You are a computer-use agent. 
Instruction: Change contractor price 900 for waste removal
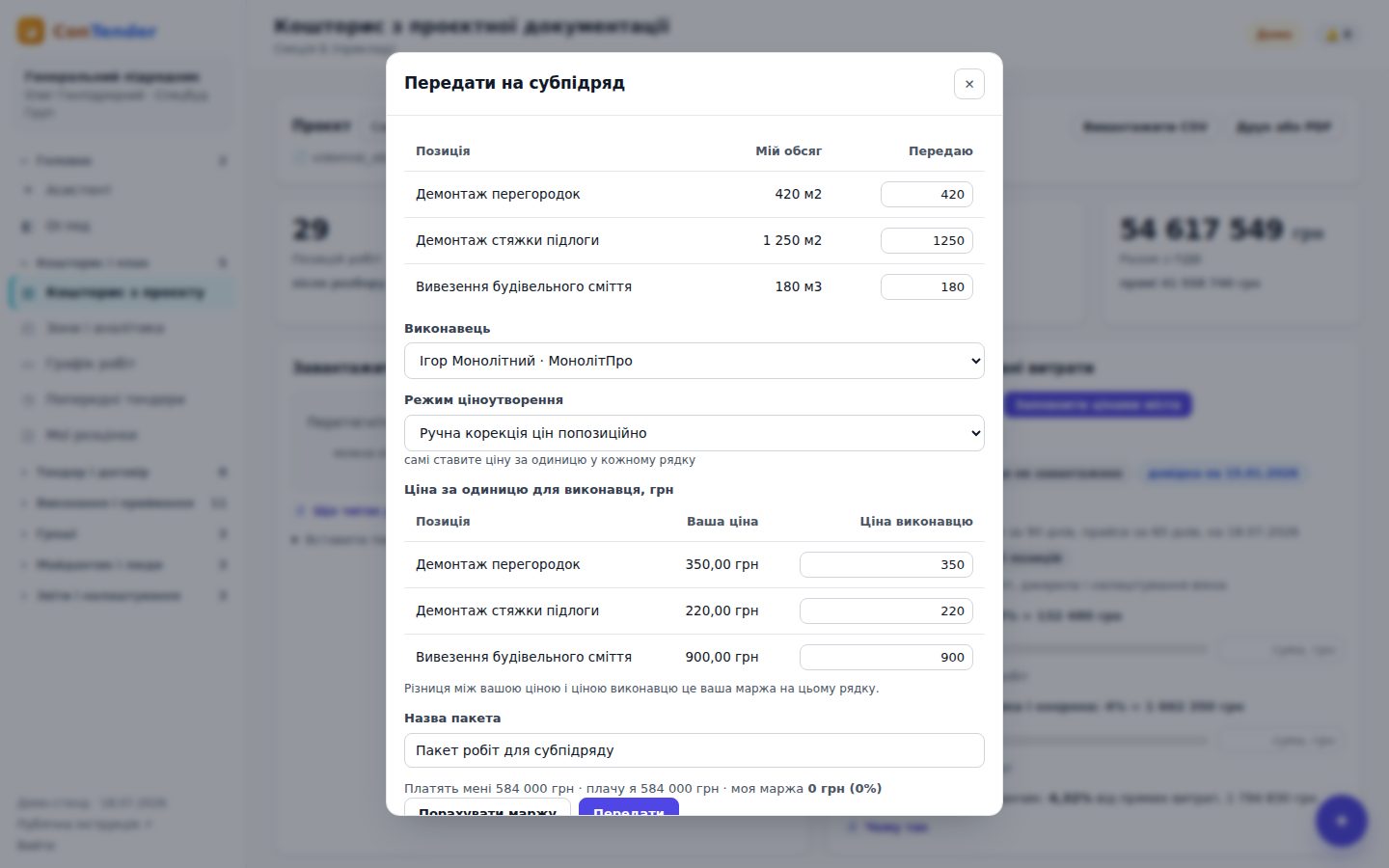[x=886, y=657]
